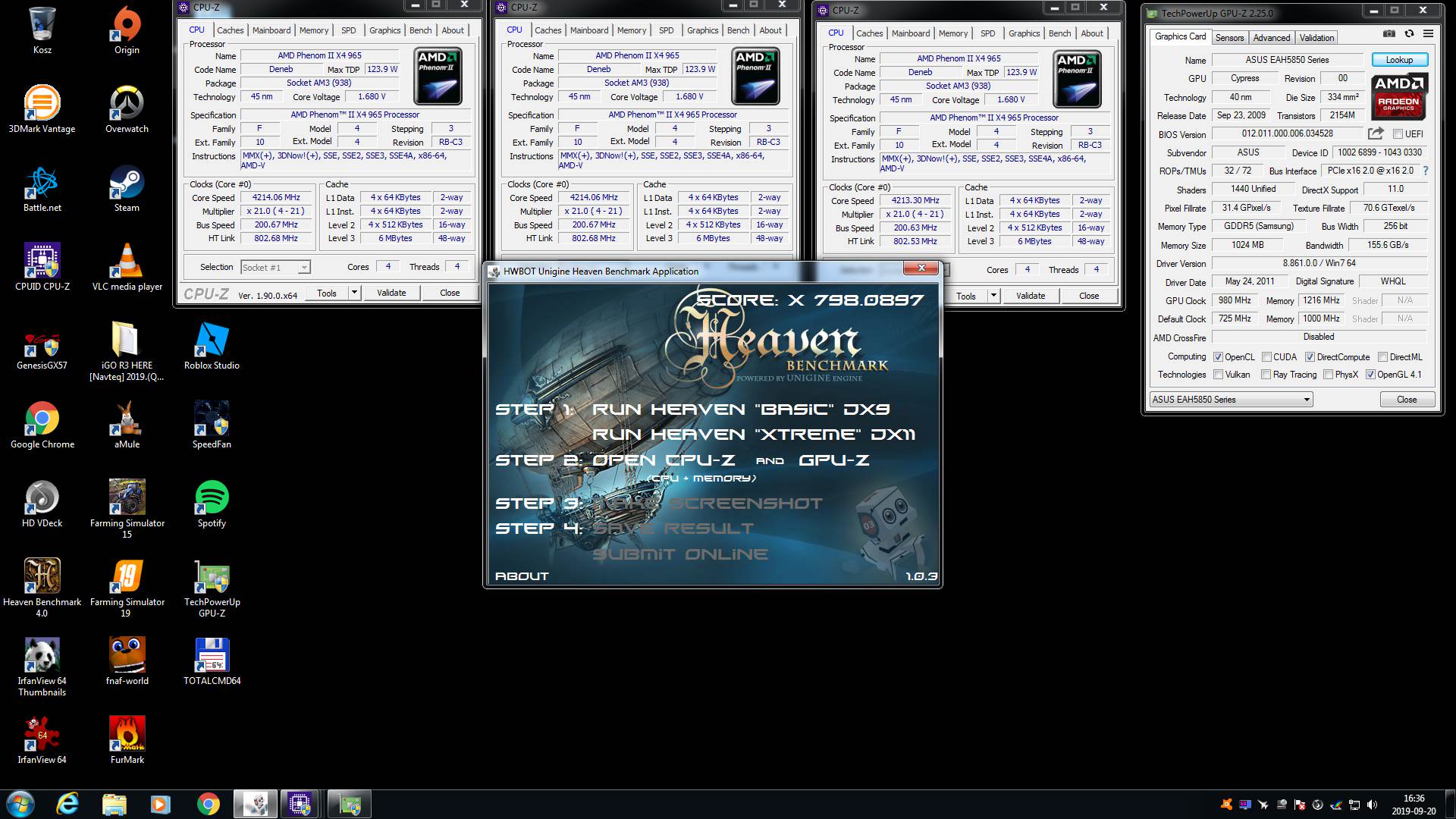Open the Steam desktop shortcut
The height and width of the screenshot is (819, 1456).
[127, 188]
